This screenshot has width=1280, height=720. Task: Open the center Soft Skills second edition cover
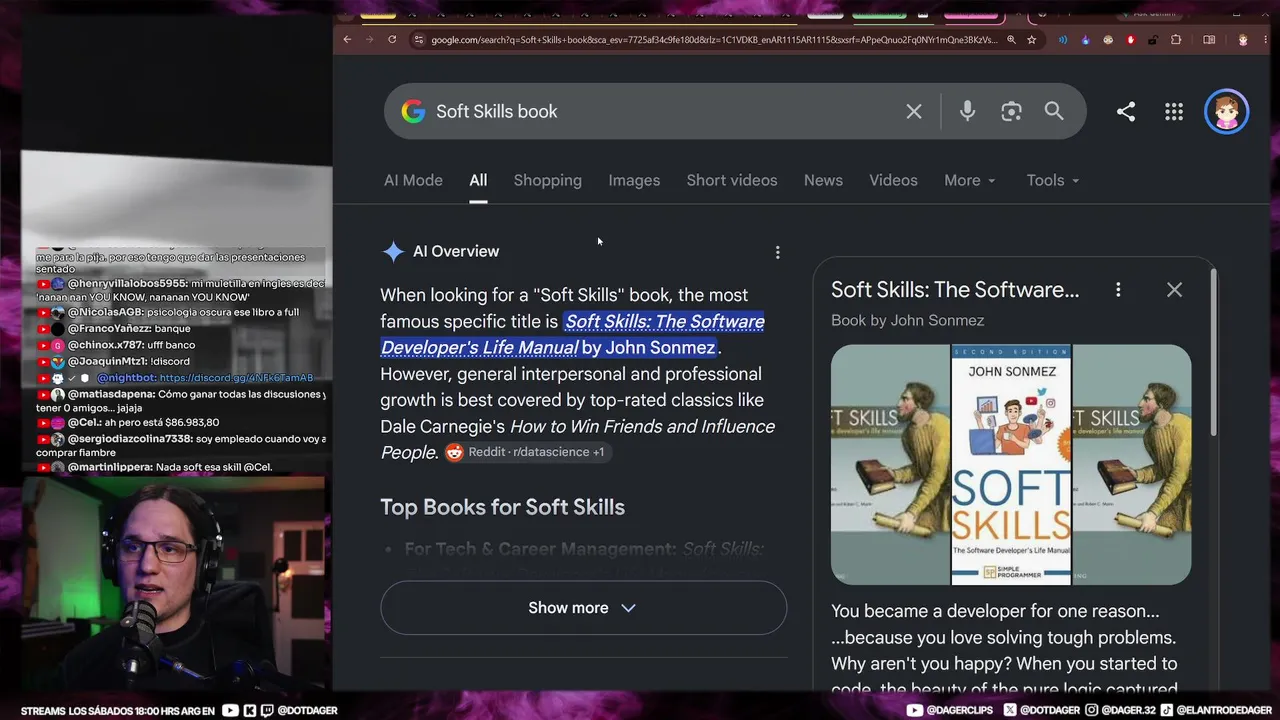1011,465
